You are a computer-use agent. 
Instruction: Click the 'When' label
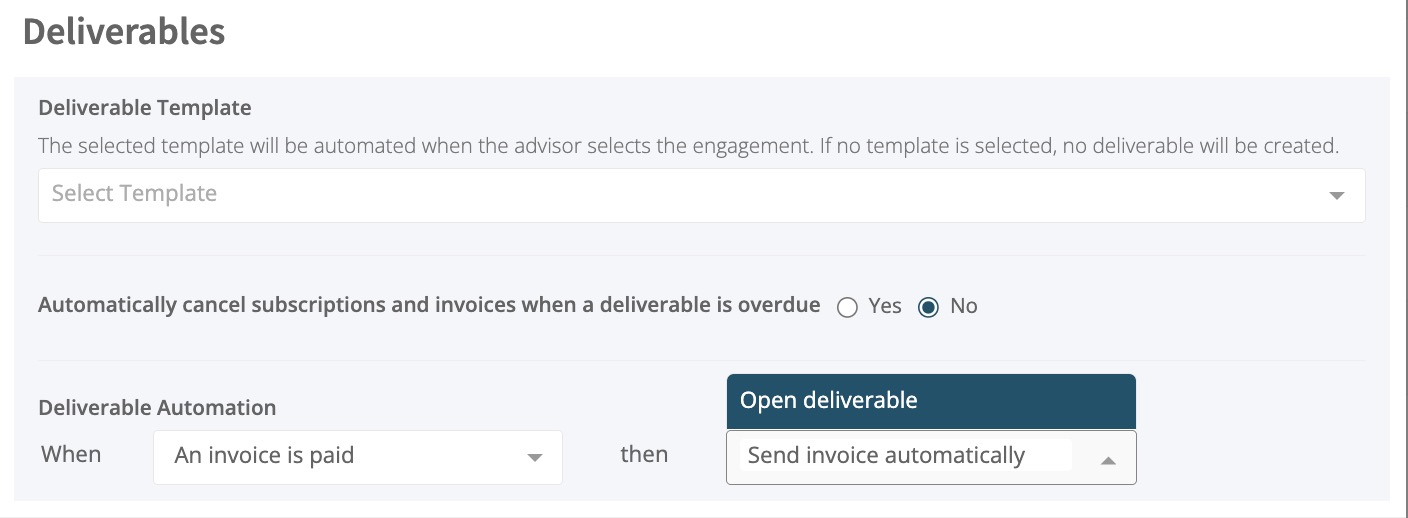[71, 454]
